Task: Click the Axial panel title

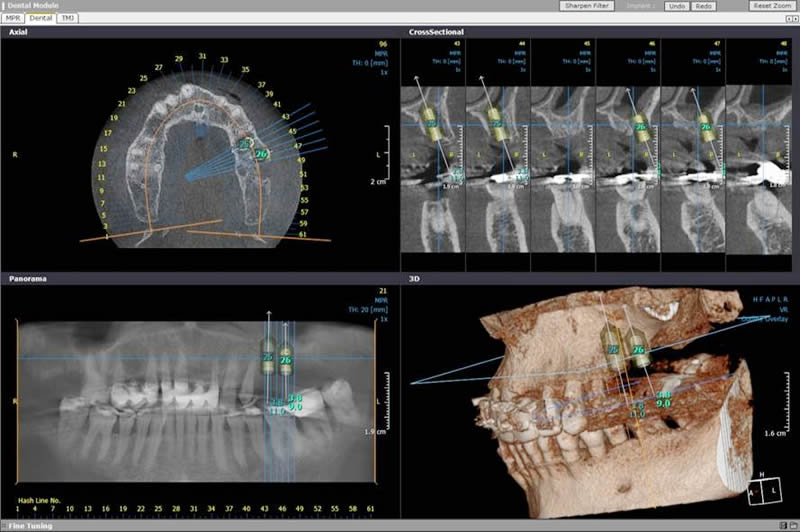Action: [x=18, y=32]
